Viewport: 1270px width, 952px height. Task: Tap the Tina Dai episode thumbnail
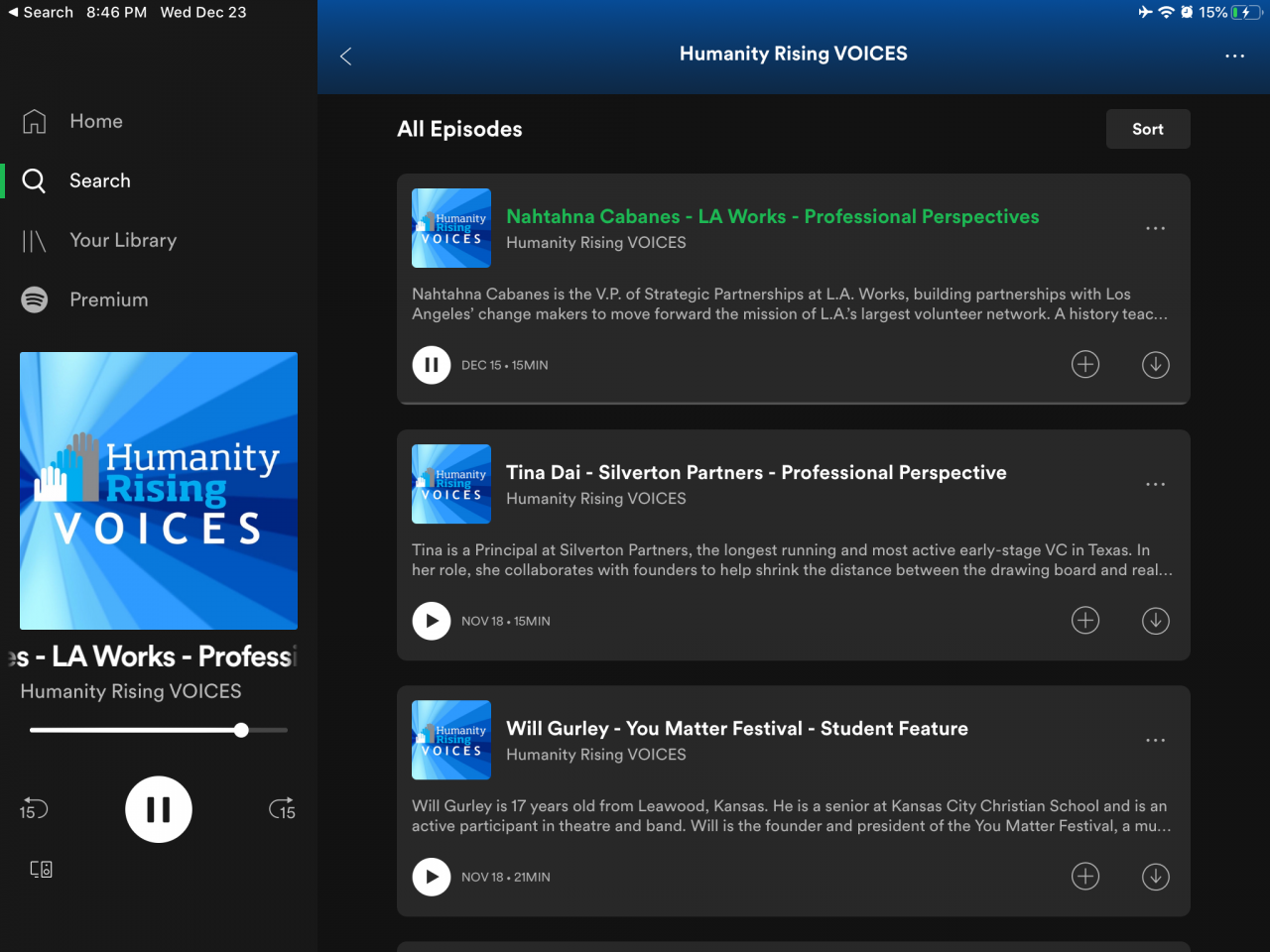point(451,484)
